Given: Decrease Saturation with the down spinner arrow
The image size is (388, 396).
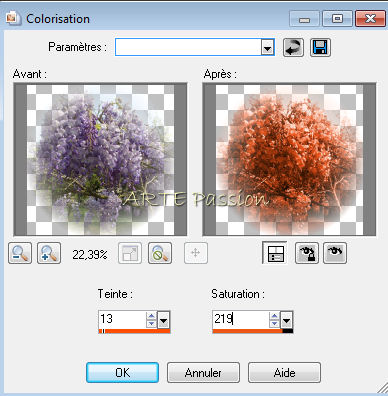Looking at the screenshot, I should [x=275, y=323].
